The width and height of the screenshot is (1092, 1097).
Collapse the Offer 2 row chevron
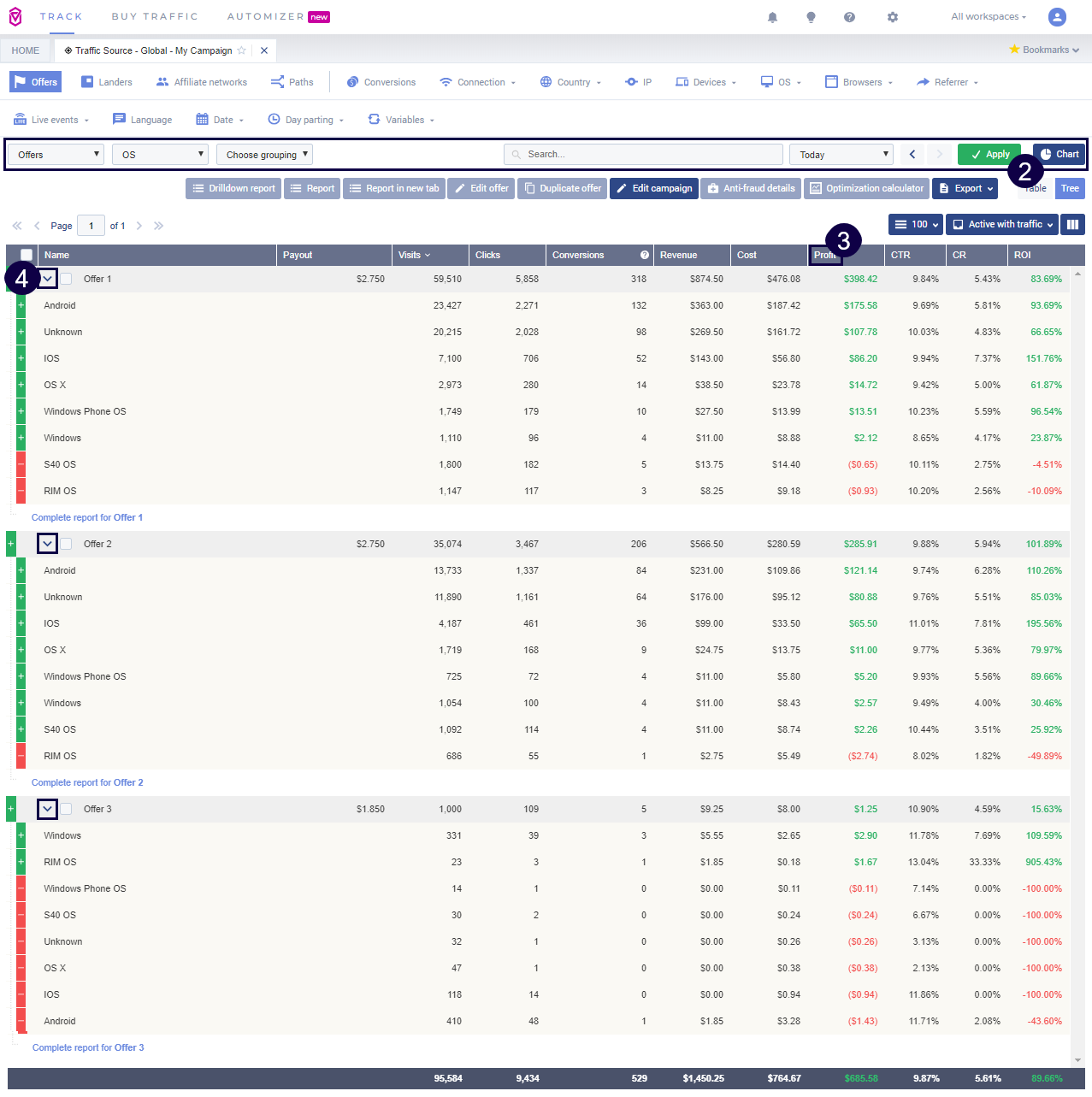(48, 544)
